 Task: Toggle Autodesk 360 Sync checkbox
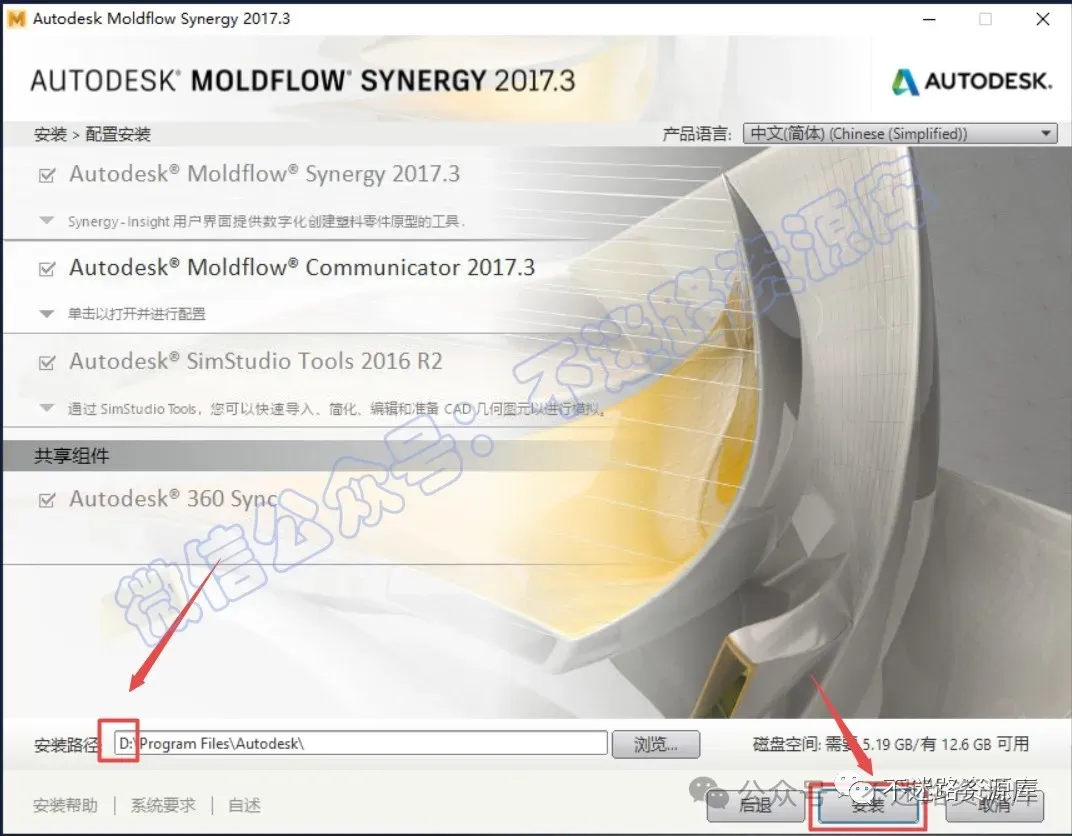tap(47, 500)
